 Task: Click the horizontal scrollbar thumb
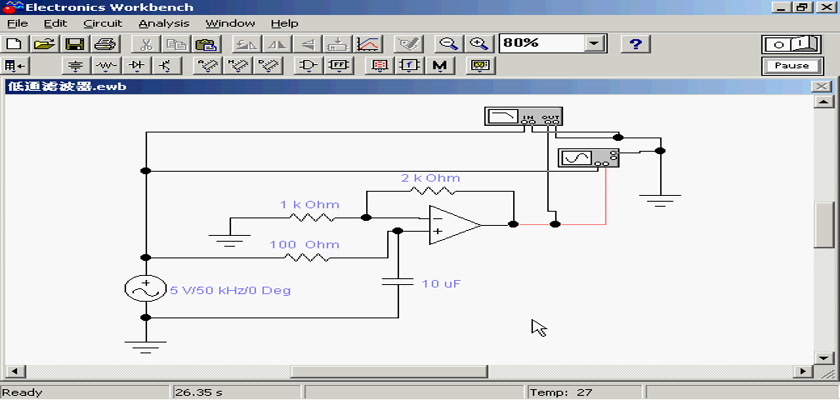point(389,371)
